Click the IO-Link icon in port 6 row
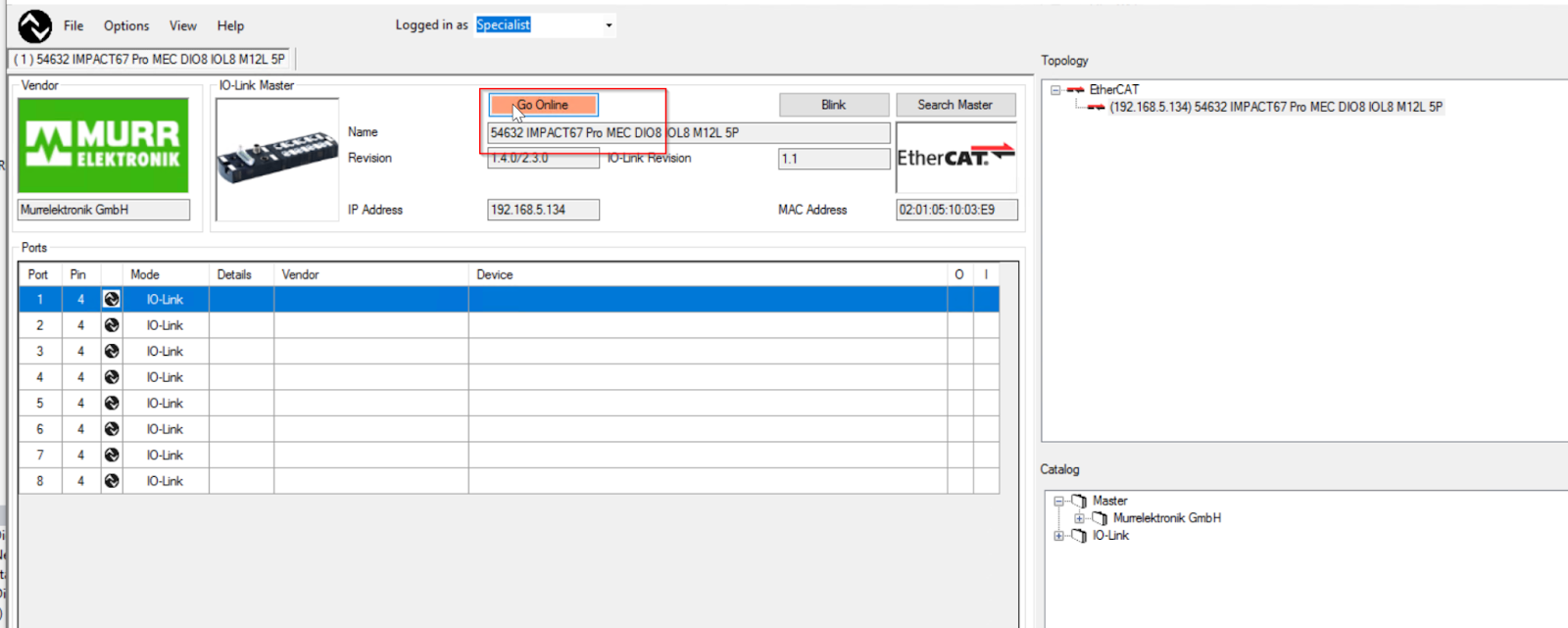This screenshot has height=628, width=1568. pos(112,429)
